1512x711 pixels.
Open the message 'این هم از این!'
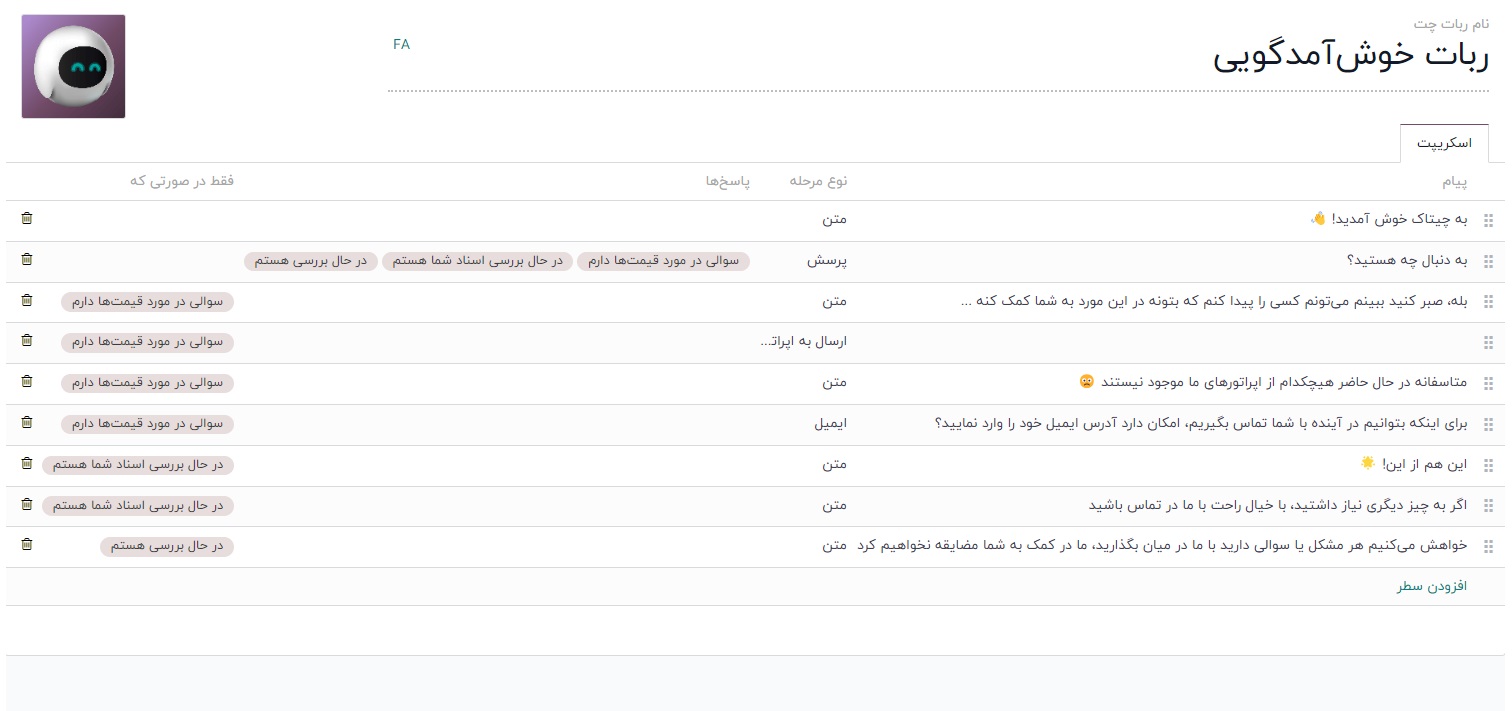tap(1413, 464)
